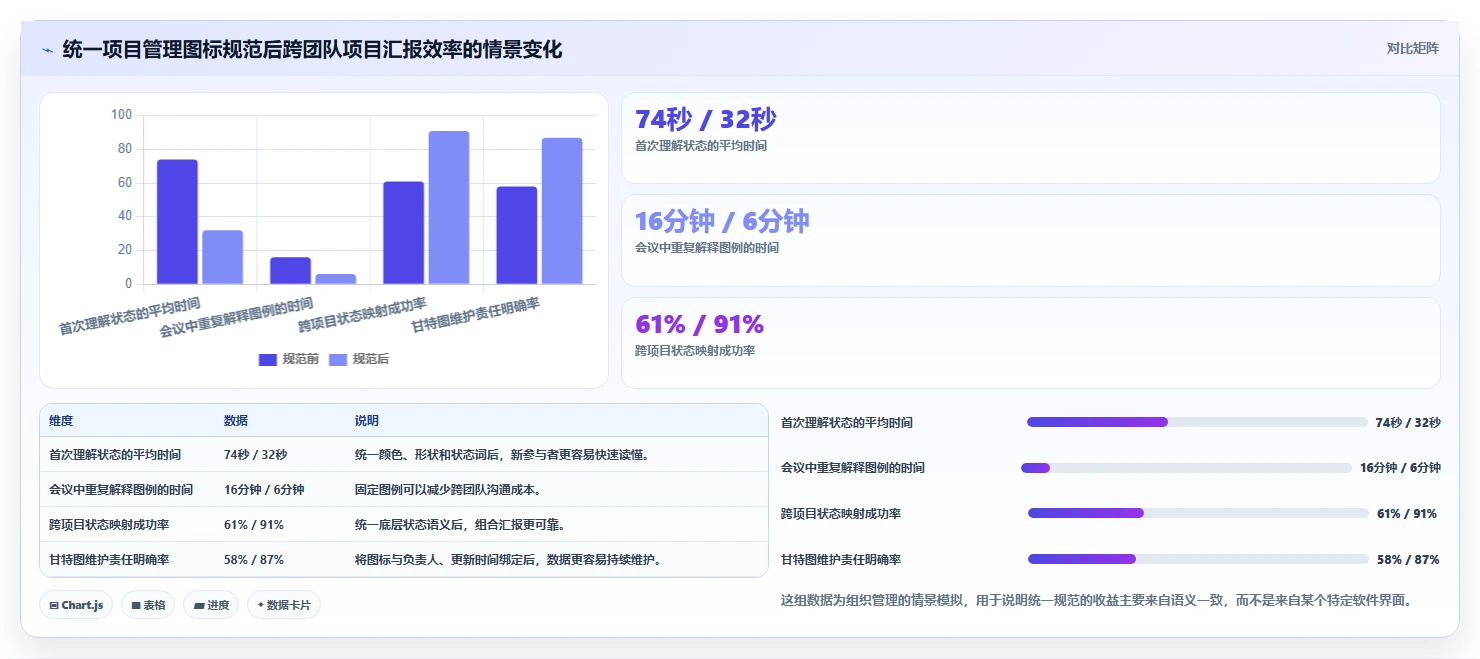Click the lightning icon beside the title
Screen dimensions: 1480x659
pyautogui.click(x=47, y=49)
